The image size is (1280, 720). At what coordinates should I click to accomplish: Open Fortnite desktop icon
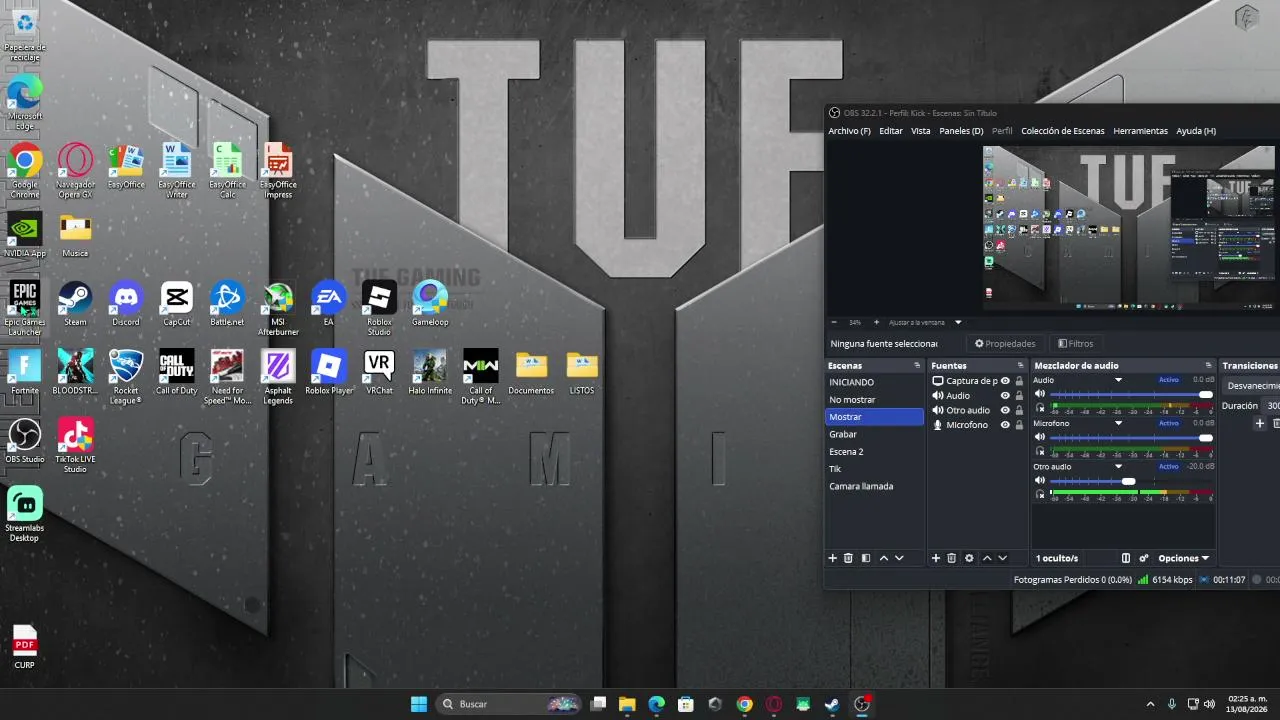[24, 371]
